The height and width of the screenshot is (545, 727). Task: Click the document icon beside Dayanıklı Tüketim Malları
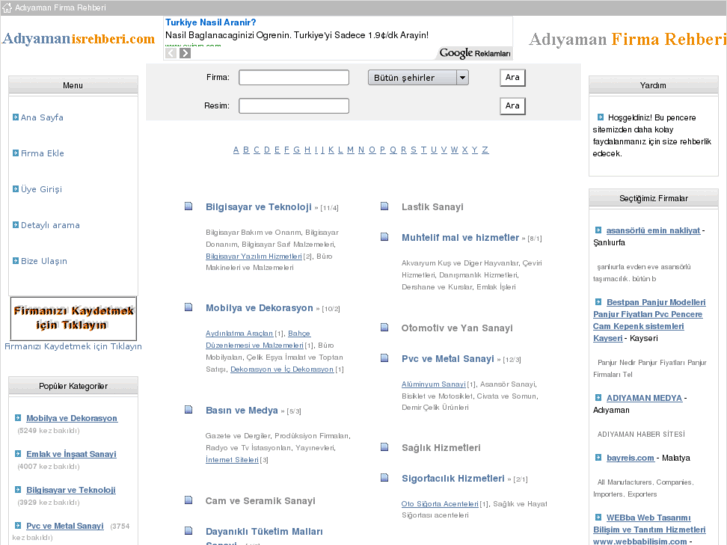[189, 531]
